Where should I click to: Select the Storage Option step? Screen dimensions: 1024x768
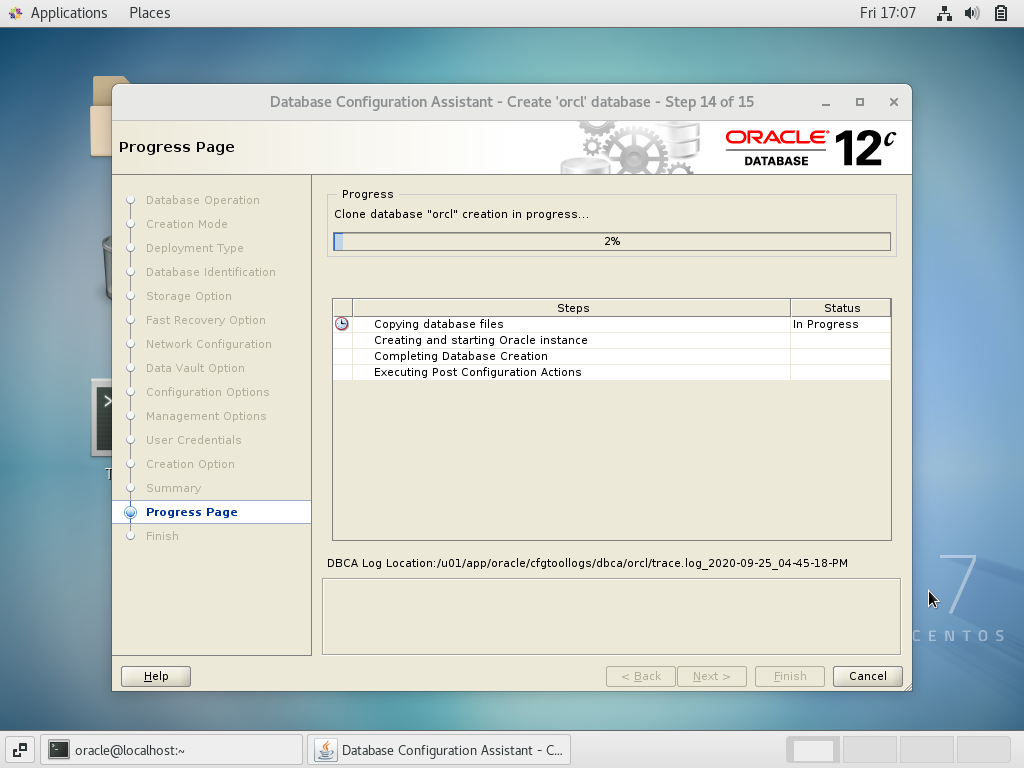coord(189,296)
